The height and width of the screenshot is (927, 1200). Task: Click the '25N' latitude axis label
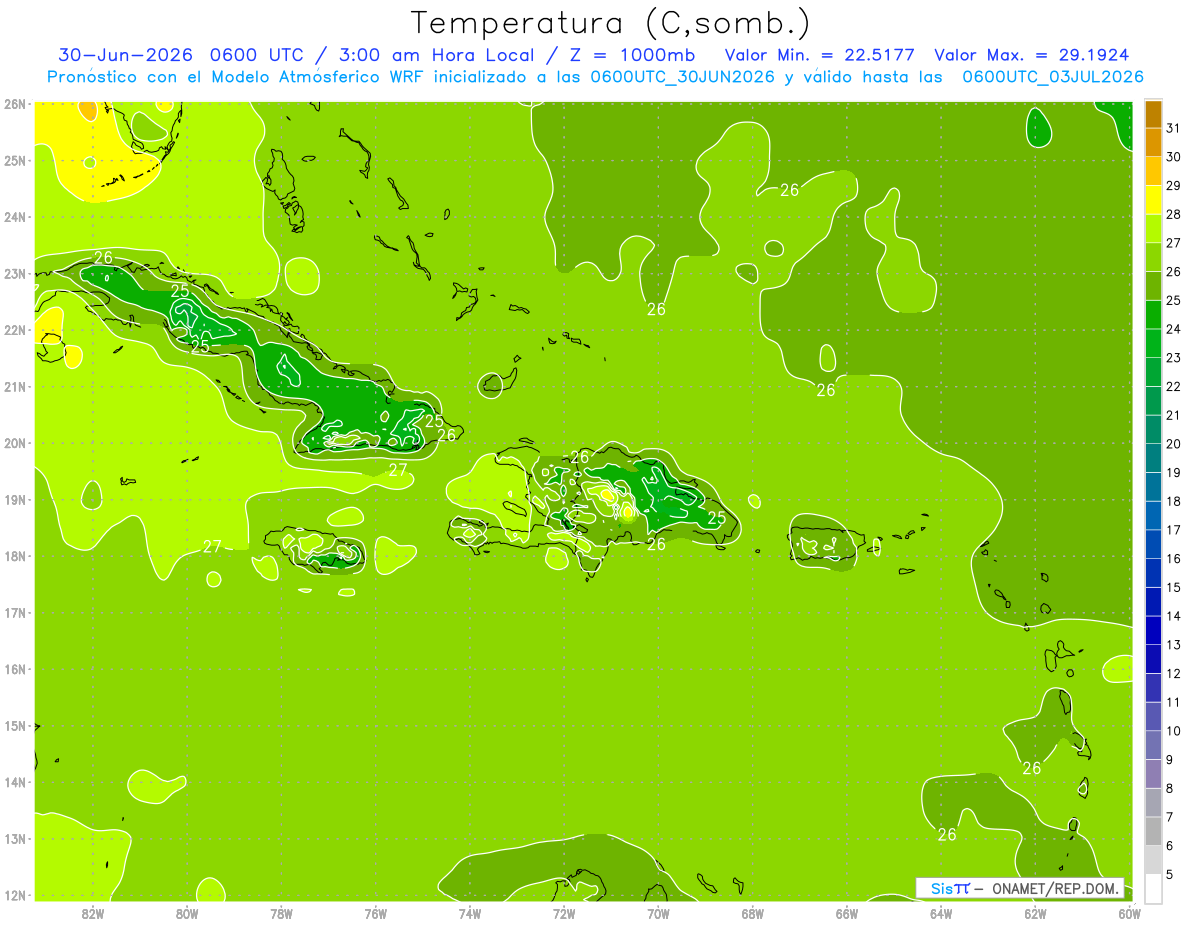coord(14,160)
